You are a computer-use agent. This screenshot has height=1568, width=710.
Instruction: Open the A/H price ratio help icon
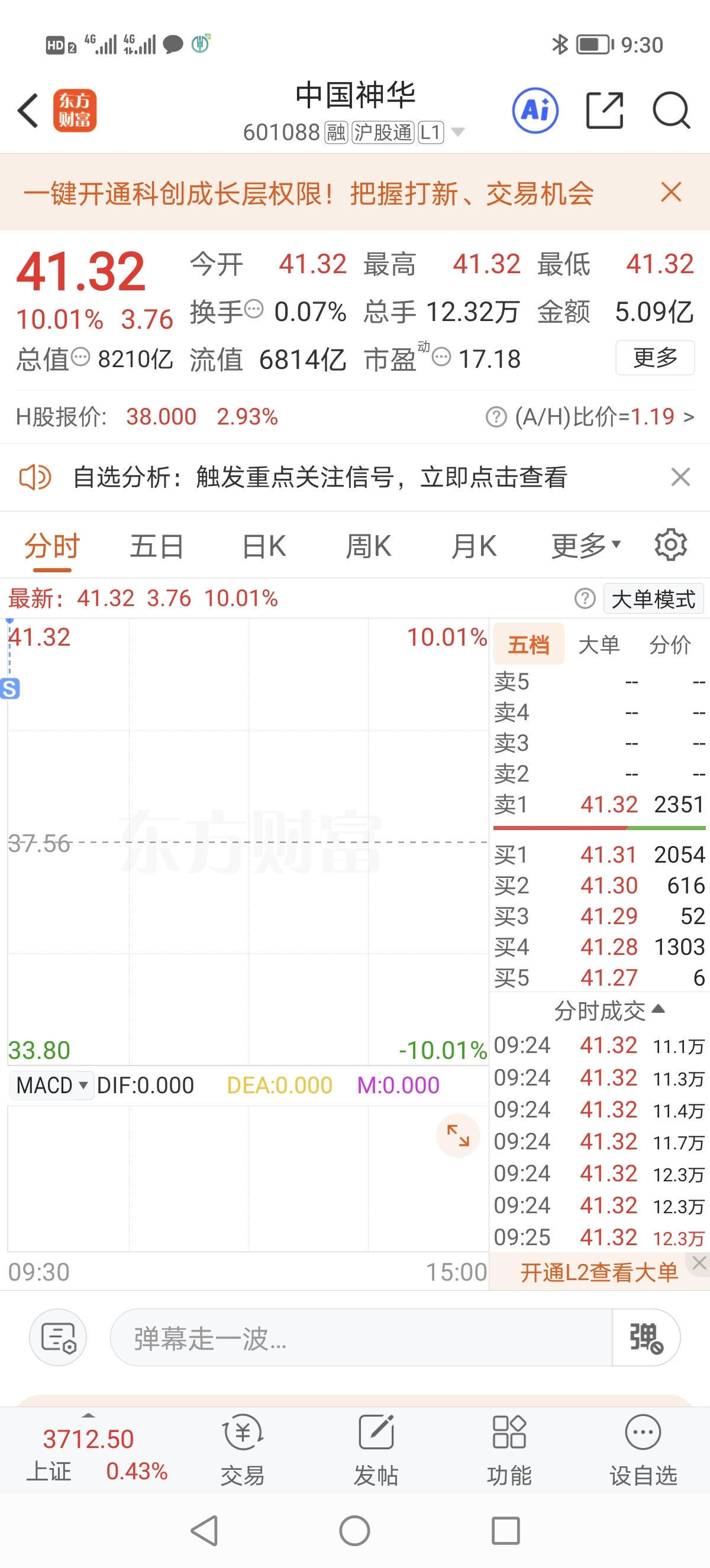[x=496, y=417]
